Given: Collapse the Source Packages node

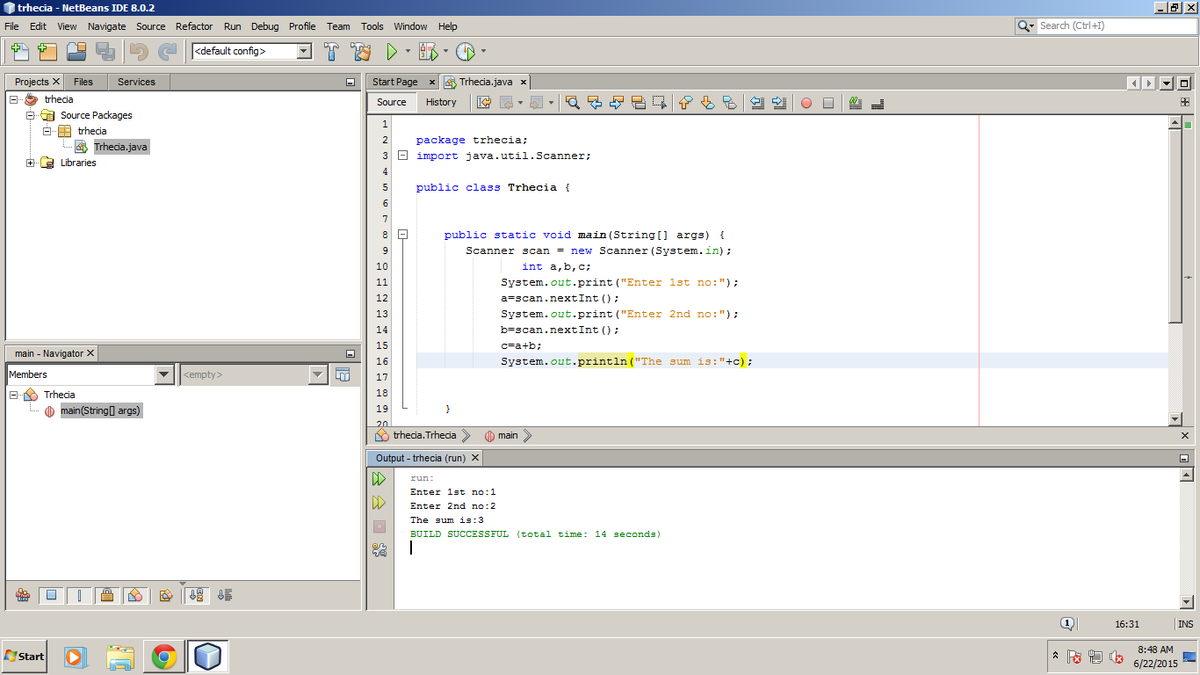Looking at the screenshot, I should (31, 115).
